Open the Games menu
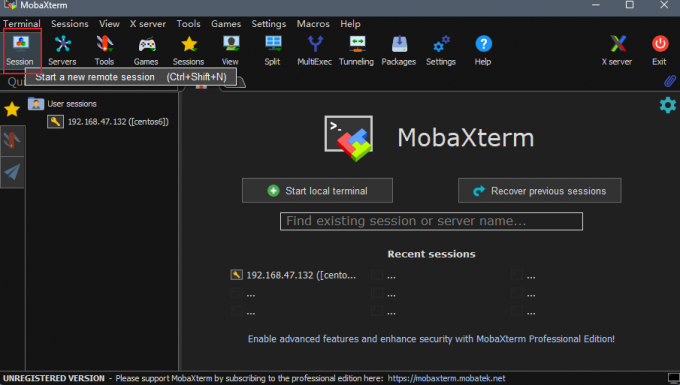680x385 pixels. [226, 24]
